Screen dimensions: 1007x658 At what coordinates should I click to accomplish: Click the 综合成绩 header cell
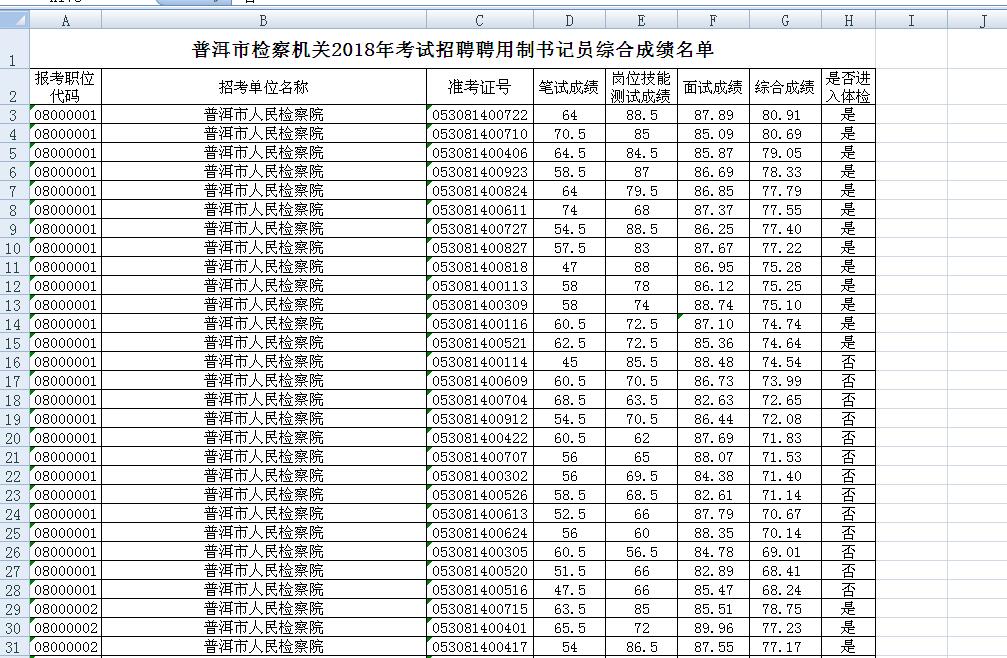coord(785,87)
